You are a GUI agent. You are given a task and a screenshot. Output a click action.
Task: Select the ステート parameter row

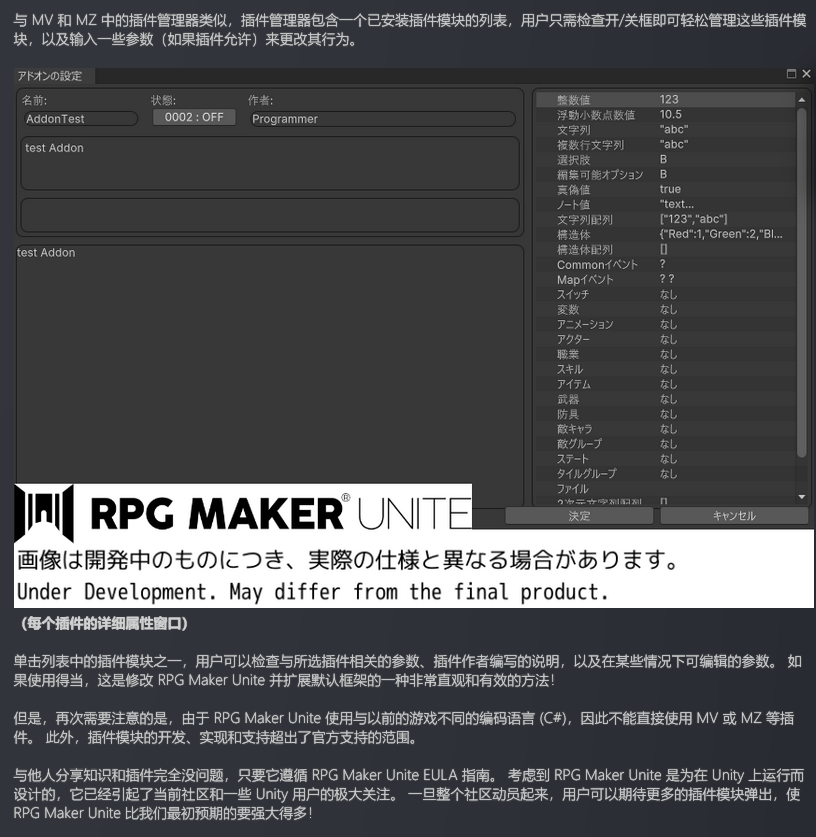[666, 458]
